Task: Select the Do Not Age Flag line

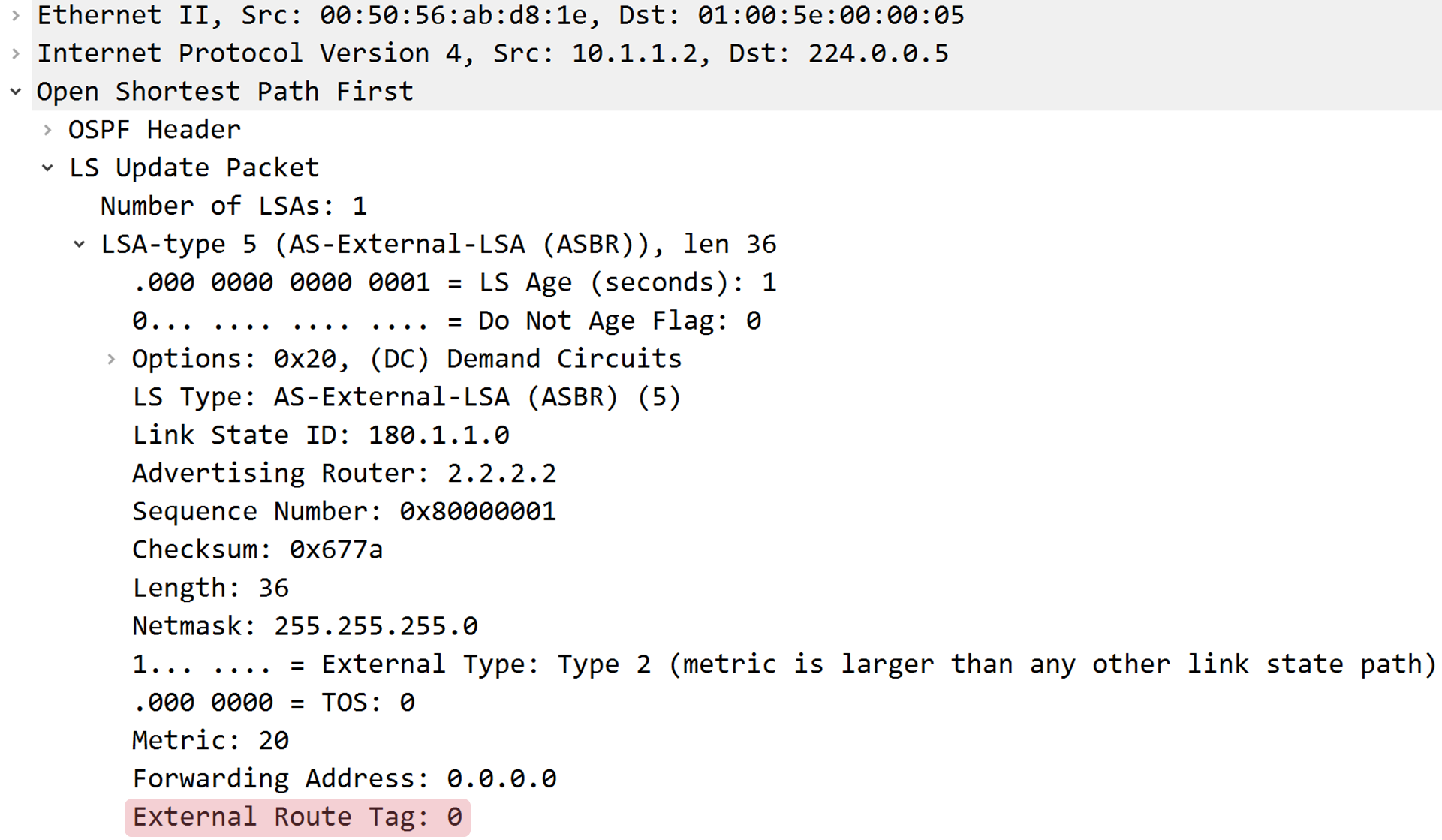Action: [x=447, y=321]
